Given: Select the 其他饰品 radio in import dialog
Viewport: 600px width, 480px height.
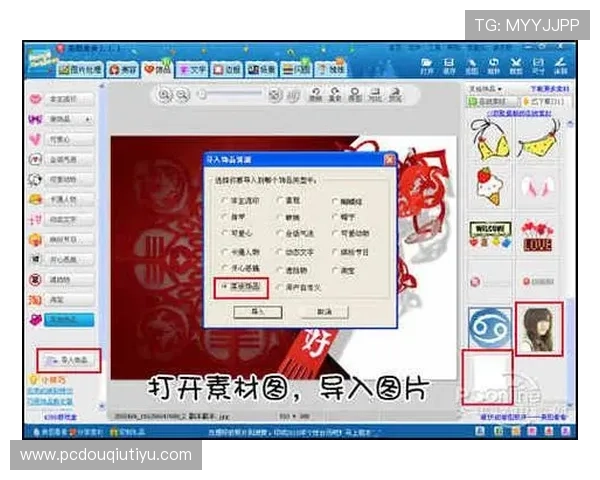Looking at the screenshot, I should click(225, 286).
